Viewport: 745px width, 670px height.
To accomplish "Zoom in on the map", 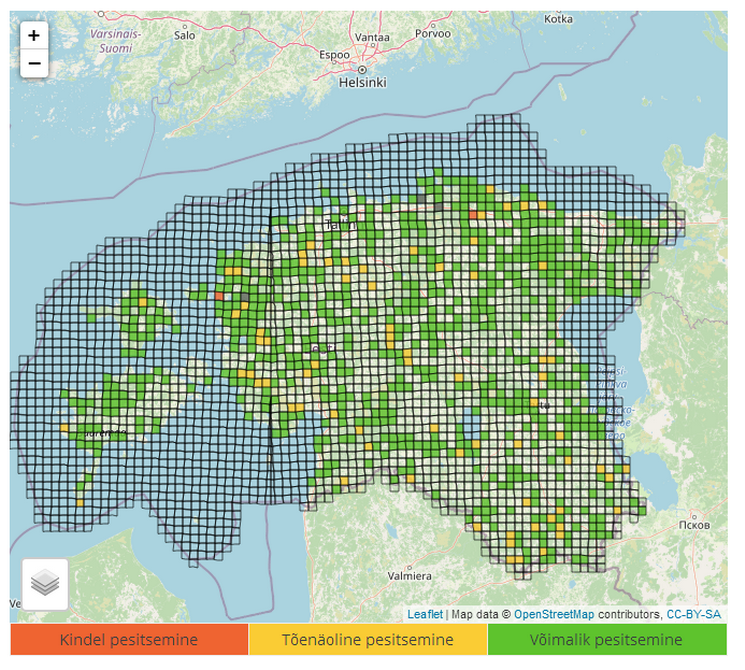I will 34,35.
